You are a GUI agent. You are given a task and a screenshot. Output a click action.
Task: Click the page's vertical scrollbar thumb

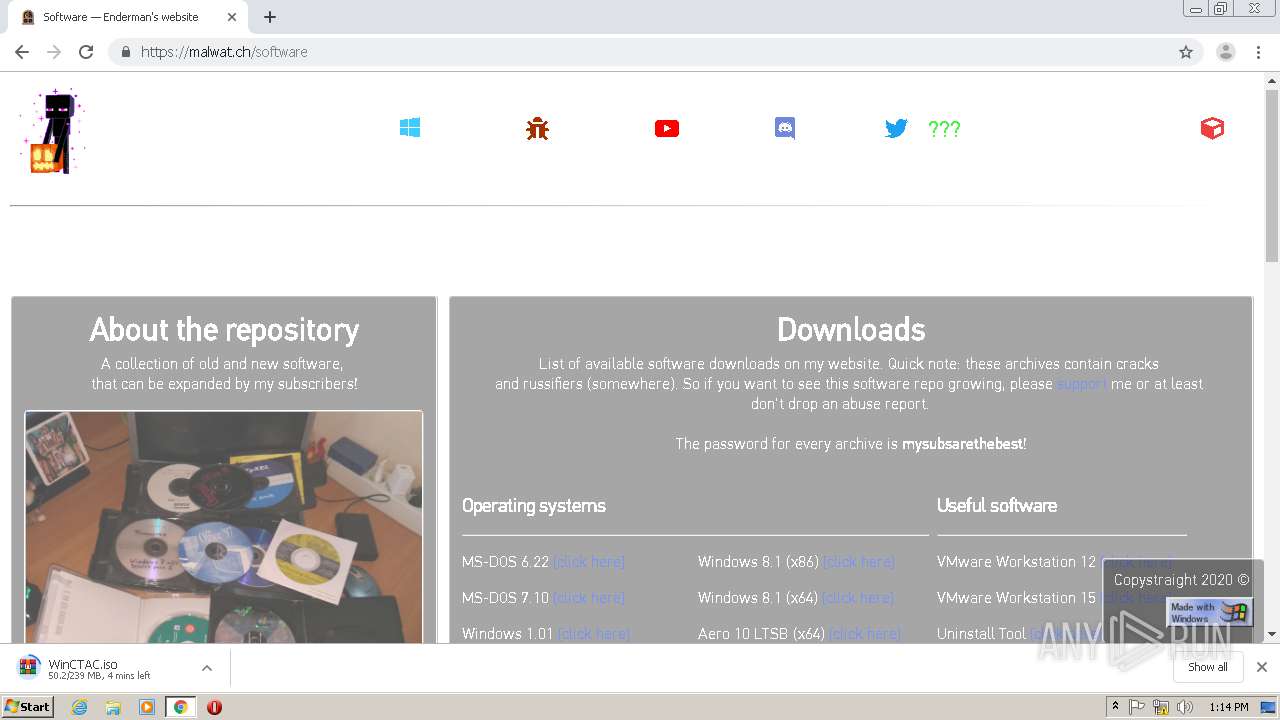pos(1272,175)
